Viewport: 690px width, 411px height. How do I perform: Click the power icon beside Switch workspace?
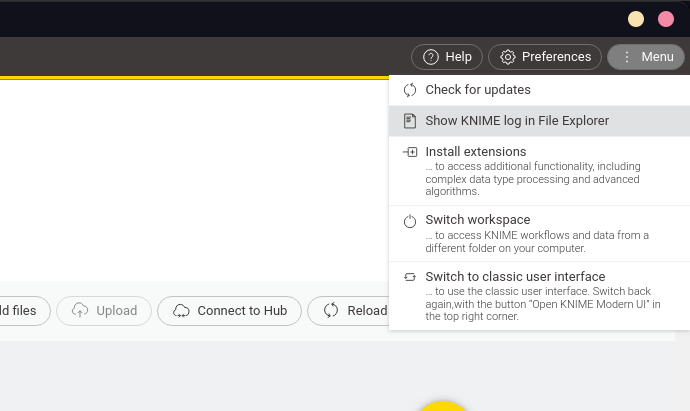410,221
